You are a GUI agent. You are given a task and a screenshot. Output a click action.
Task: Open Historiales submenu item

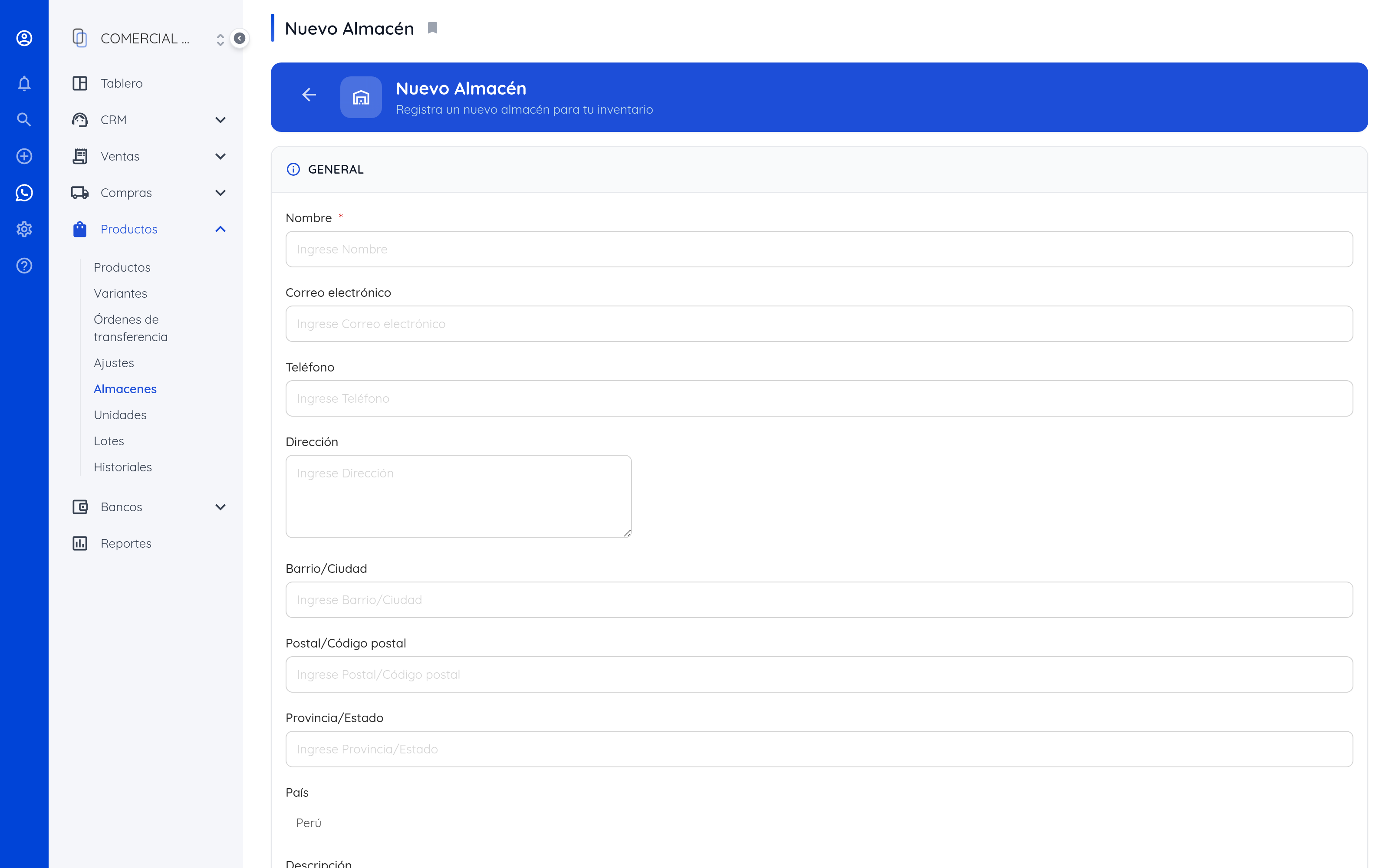[123, 467]
